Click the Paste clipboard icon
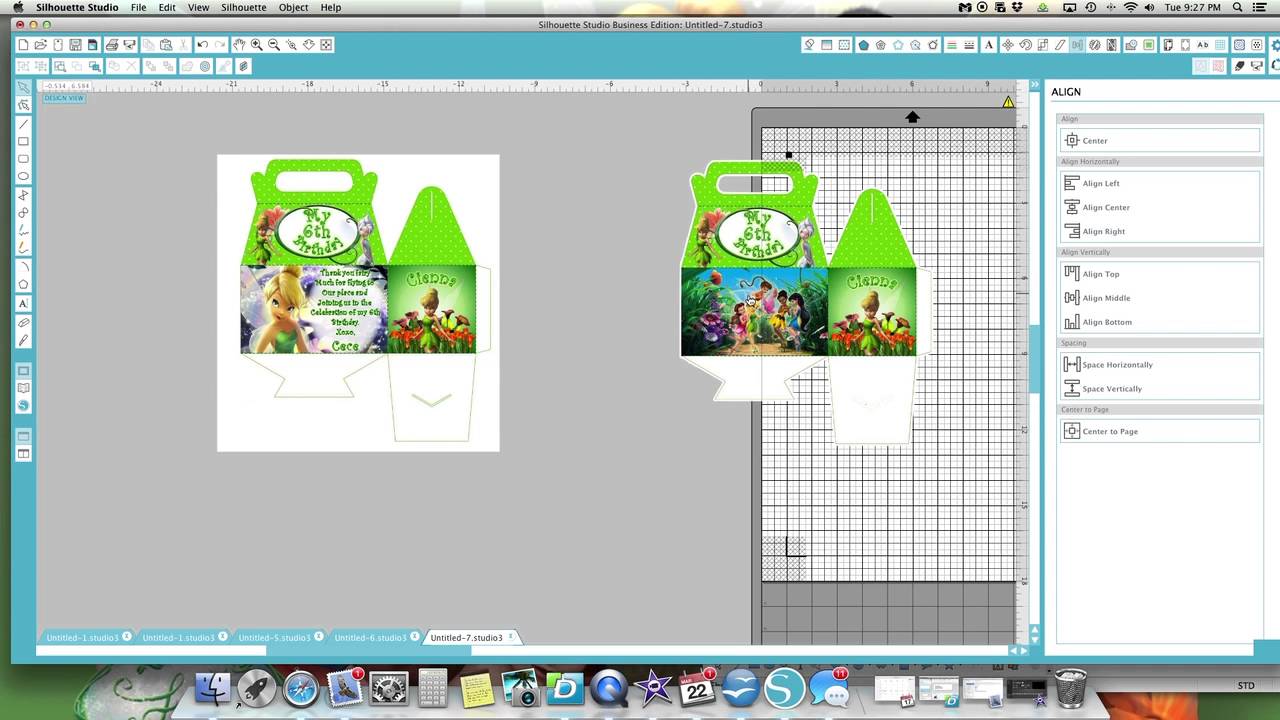 (166, 45)
